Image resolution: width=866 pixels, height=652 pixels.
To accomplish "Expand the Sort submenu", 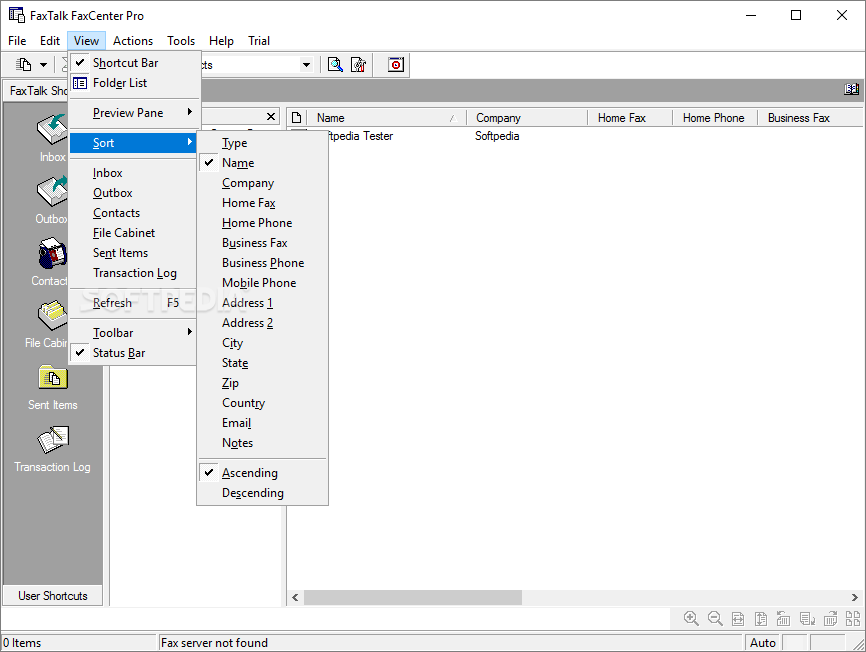I will (x=133, y=143).
